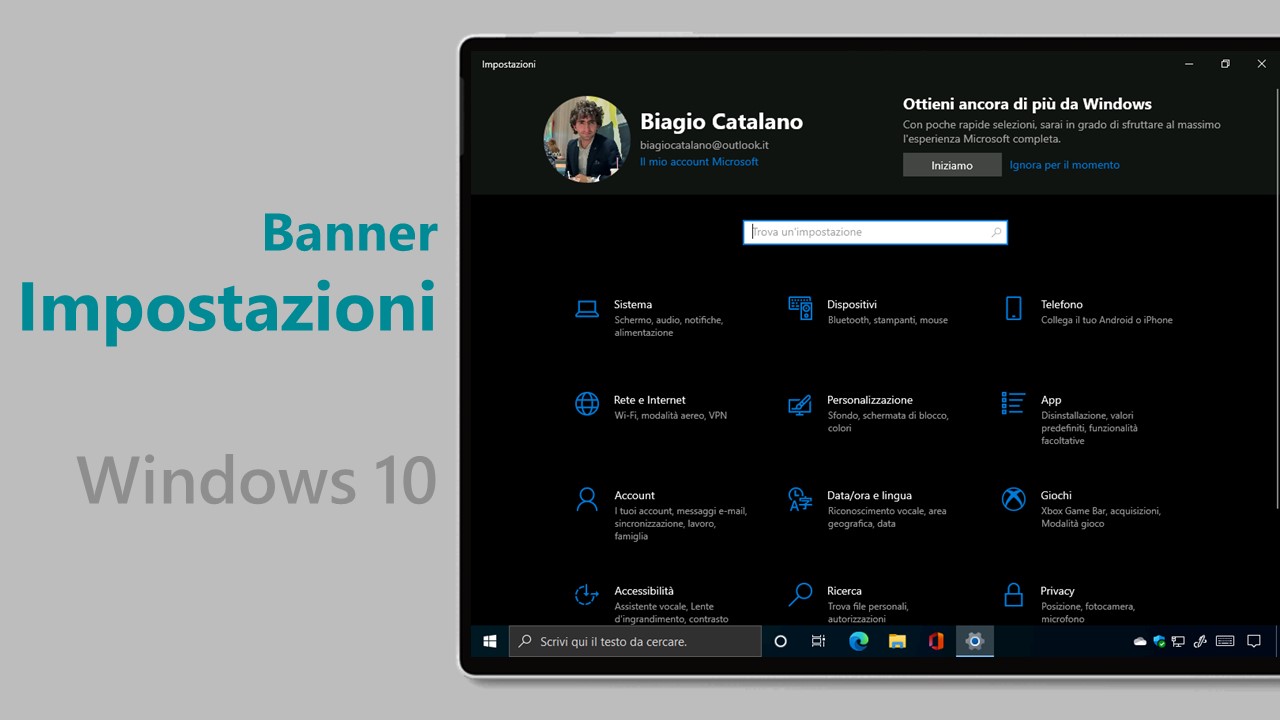1280x720 pixels.
Task: Click the Trova un'impostazione search field
Action: [x=875, y=232]
